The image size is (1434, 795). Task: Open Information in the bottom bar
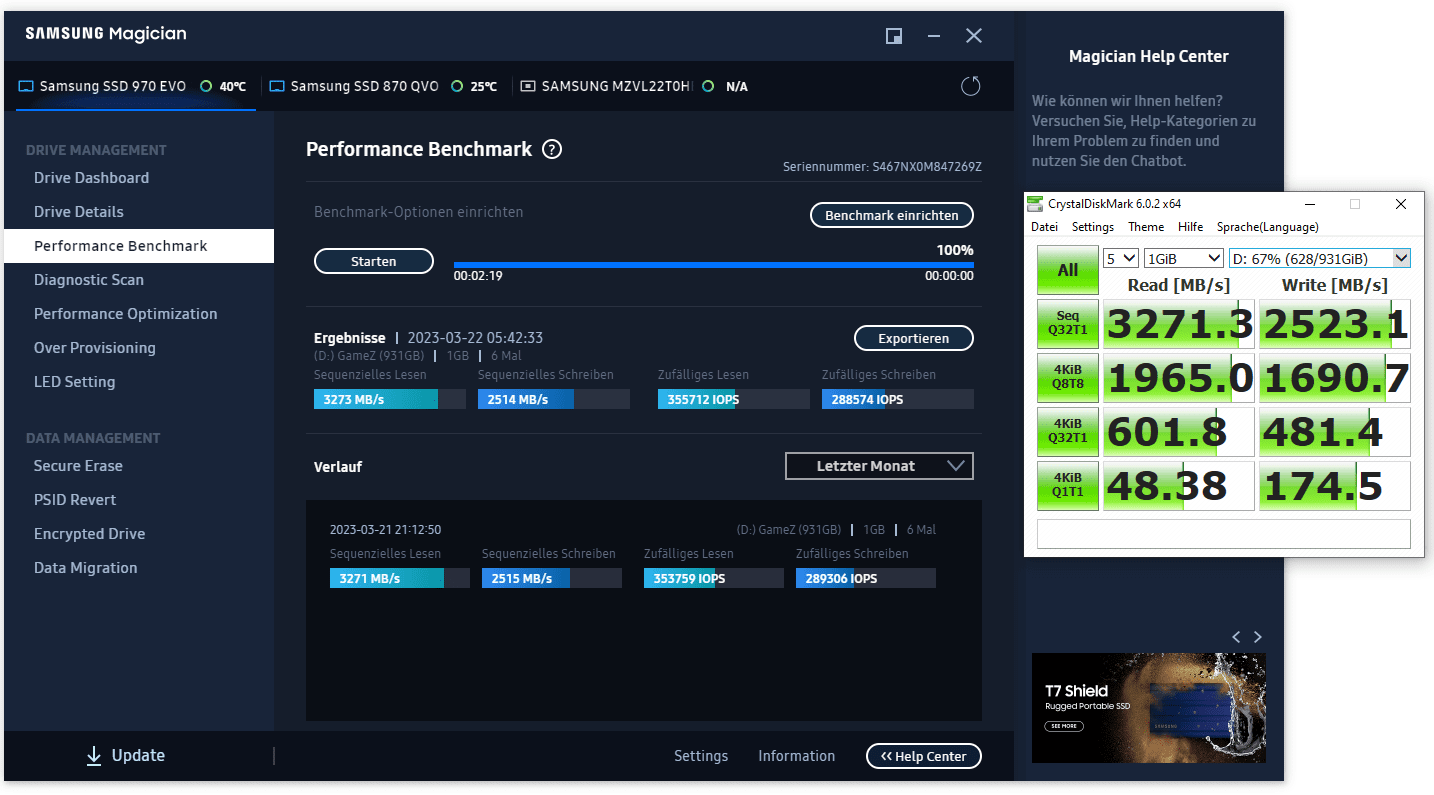796,756
